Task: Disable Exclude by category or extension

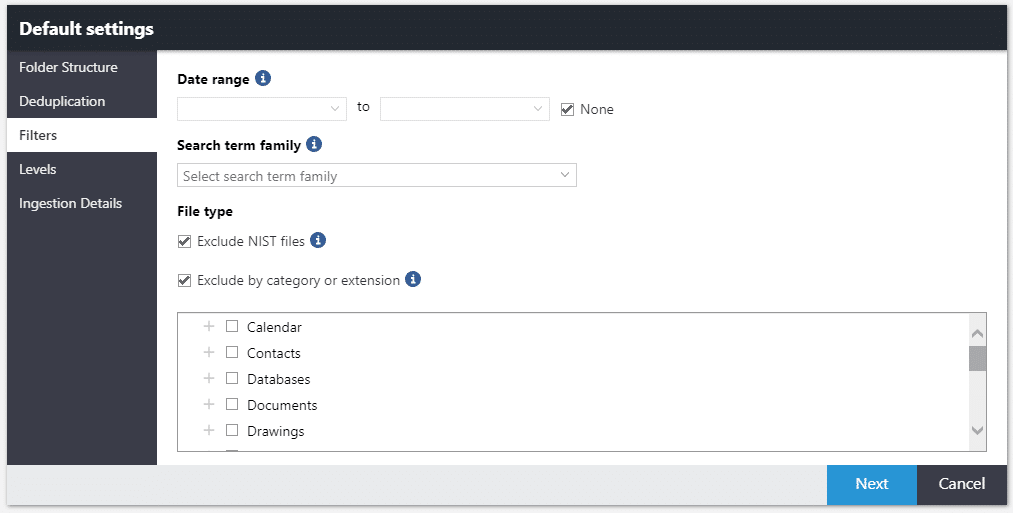Action: pyautogui.click(x=184, y=281)
